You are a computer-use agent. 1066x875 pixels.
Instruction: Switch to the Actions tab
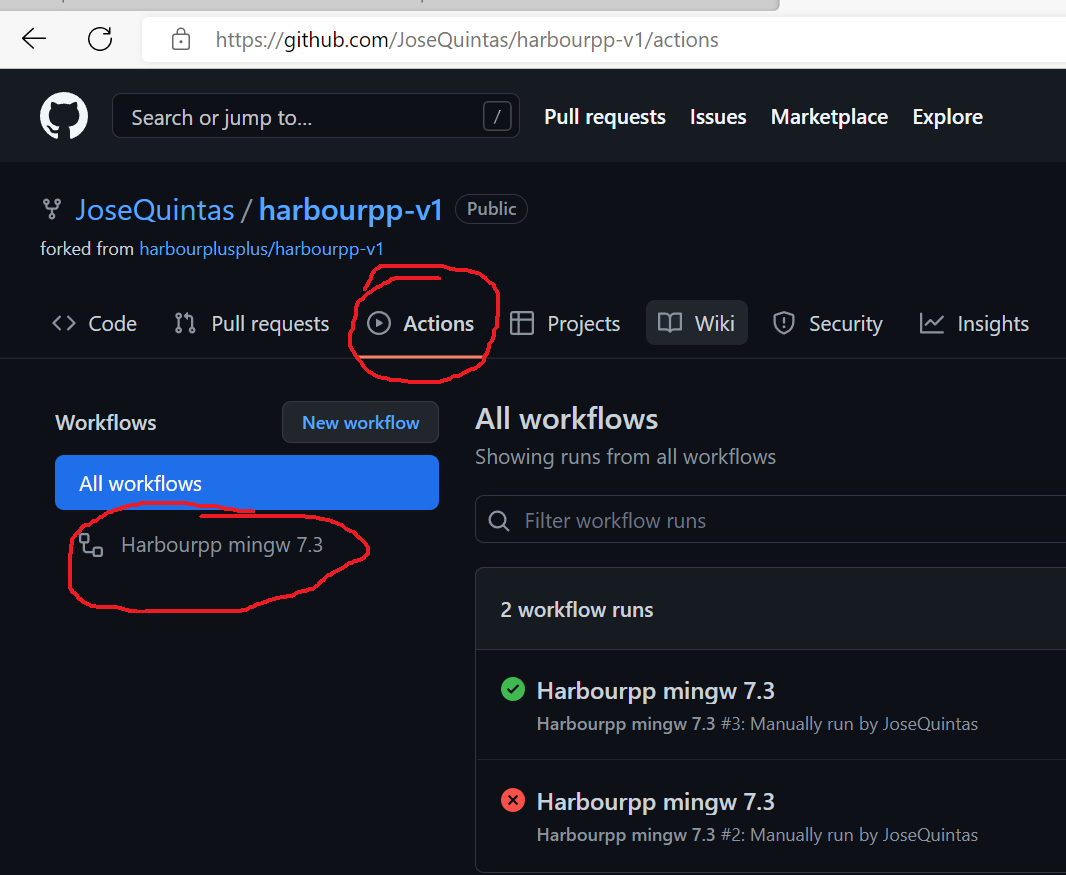[x=421, y=324]
